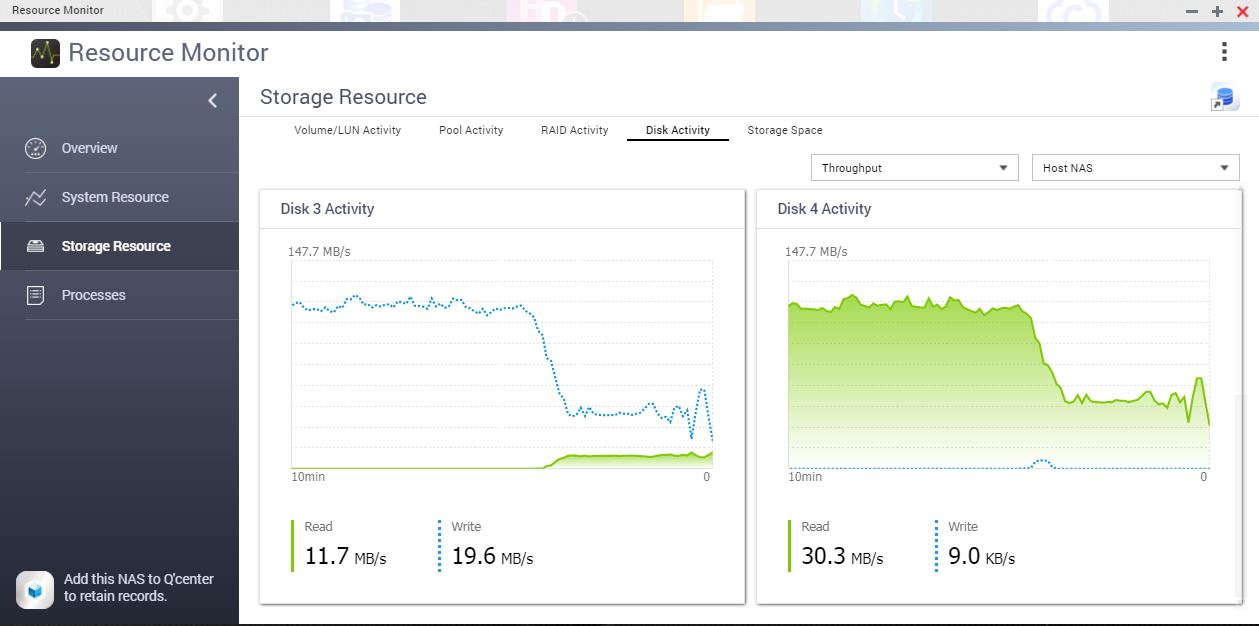Click Add this NAS to Q'center link
Image resolution: width=1259 pixels, height=626 pixels.
(x=139, y=587)
